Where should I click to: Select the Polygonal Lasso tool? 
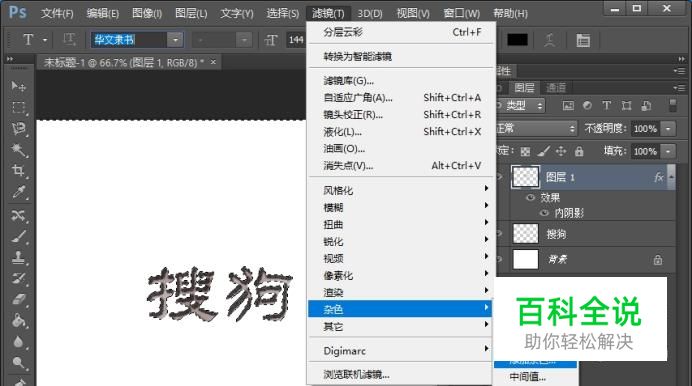(x=18, y=128)
